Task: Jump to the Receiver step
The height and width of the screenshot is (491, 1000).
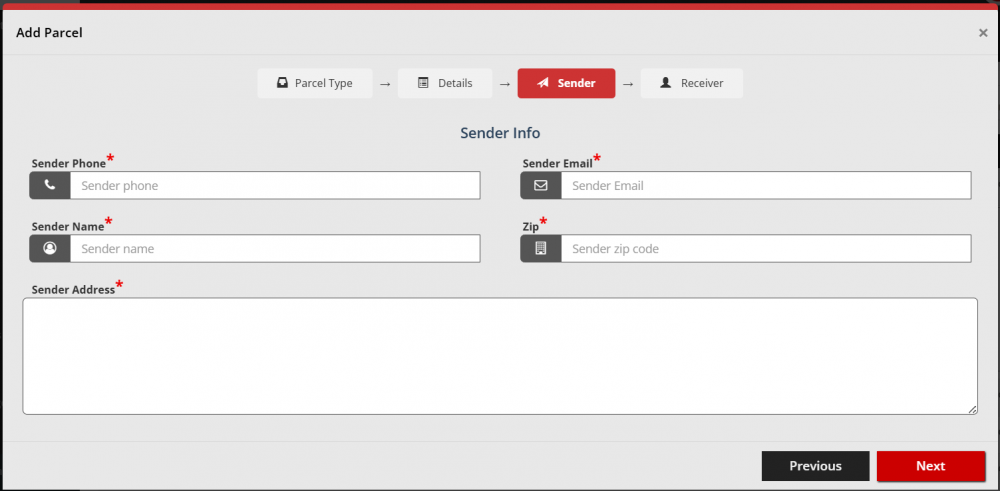Action: tap(692, 84)
